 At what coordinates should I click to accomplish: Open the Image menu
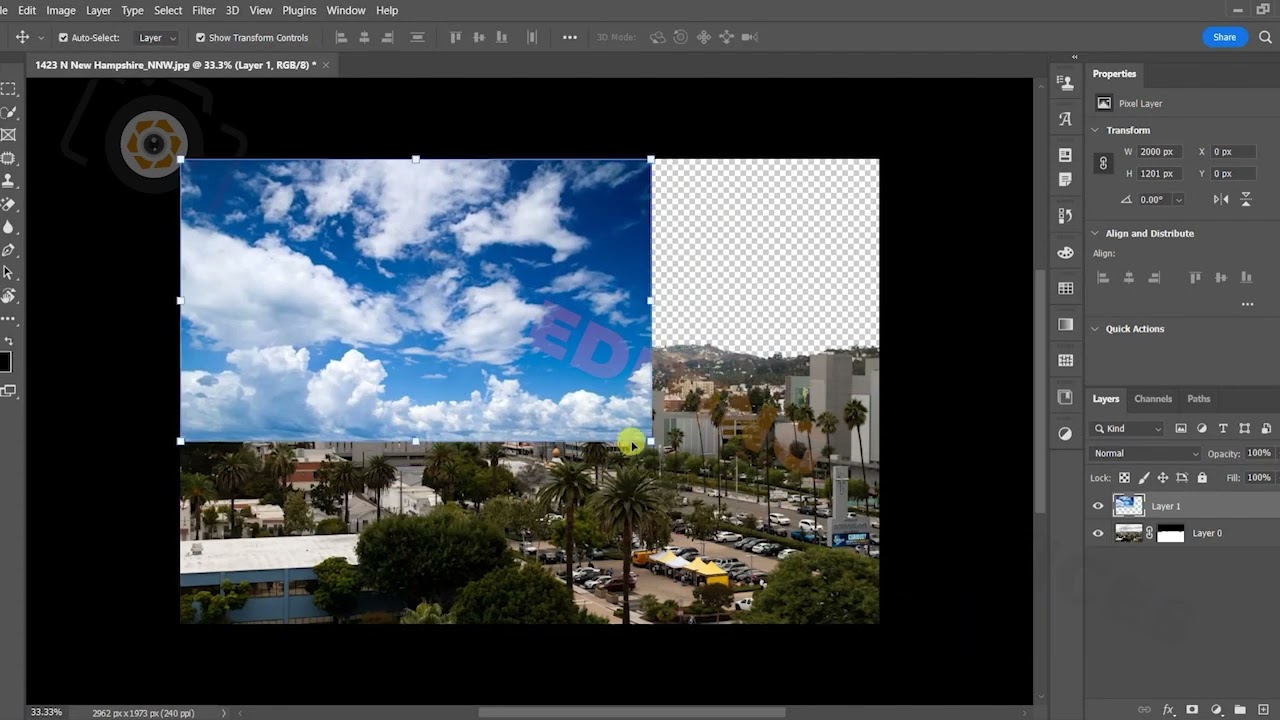click(61, 10)
